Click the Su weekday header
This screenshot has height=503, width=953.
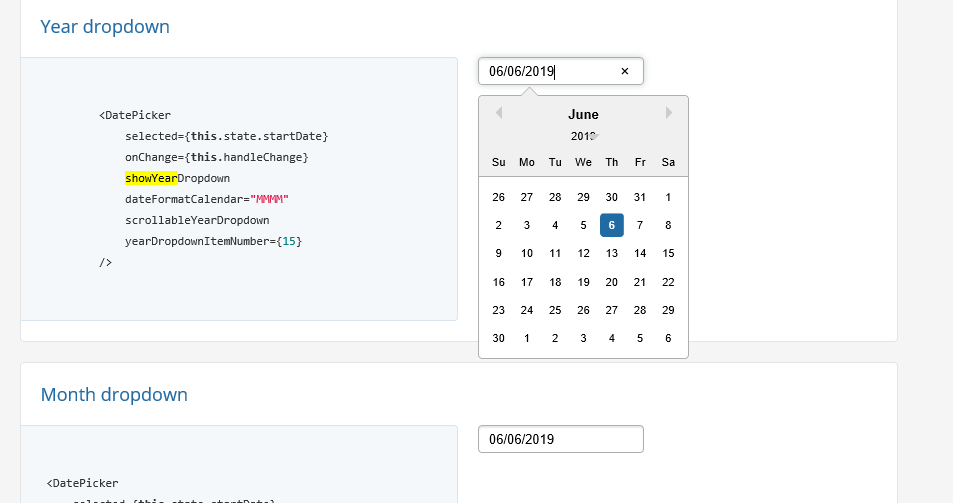[x=498, y=162]
